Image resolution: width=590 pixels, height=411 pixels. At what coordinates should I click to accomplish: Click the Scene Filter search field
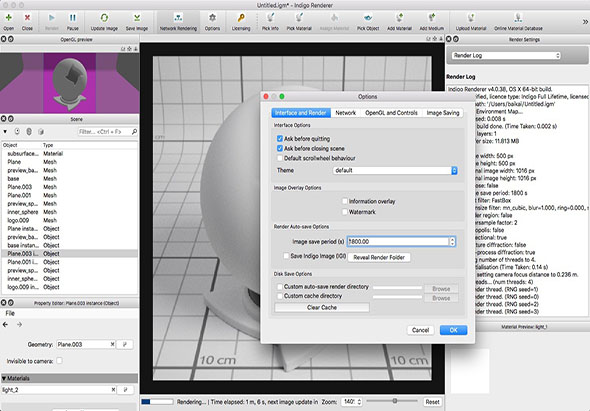[x=104, y=131]
